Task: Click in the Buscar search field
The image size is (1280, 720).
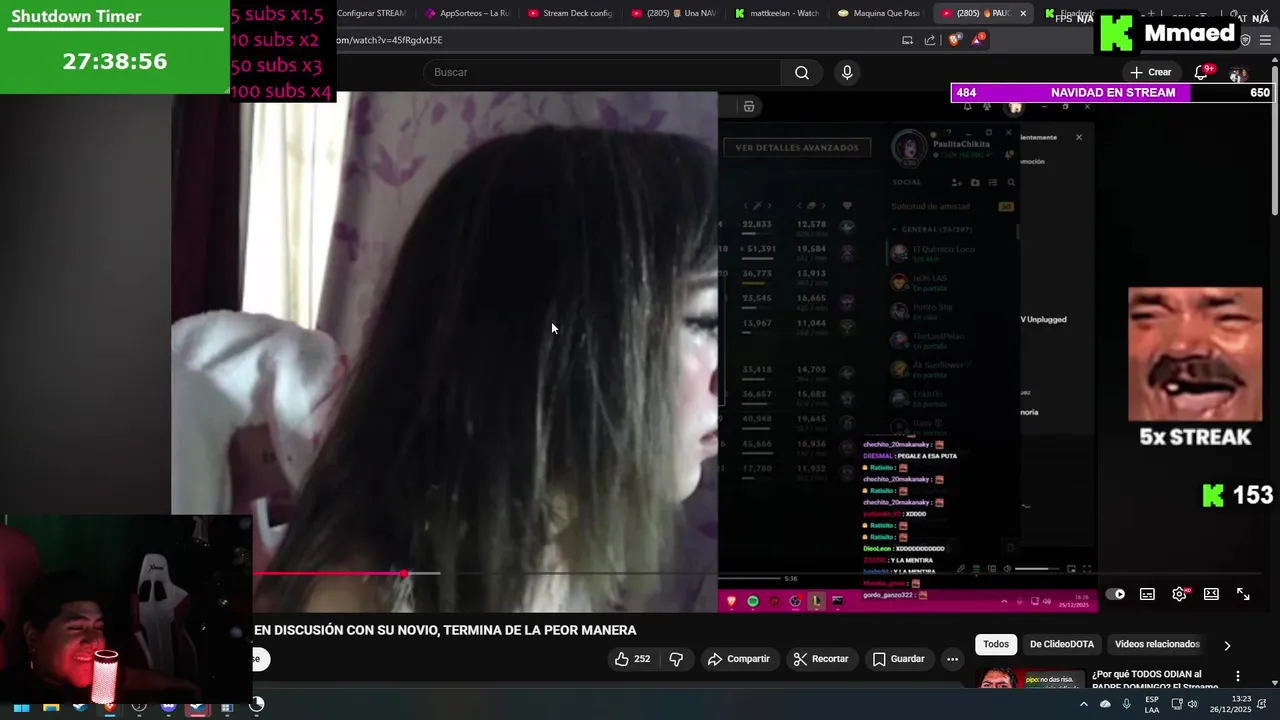Action: [601, 72]
